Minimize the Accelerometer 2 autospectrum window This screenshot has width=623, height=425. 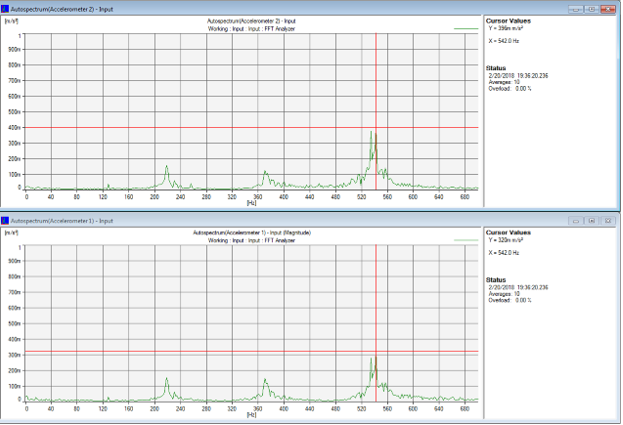point(577,7)
